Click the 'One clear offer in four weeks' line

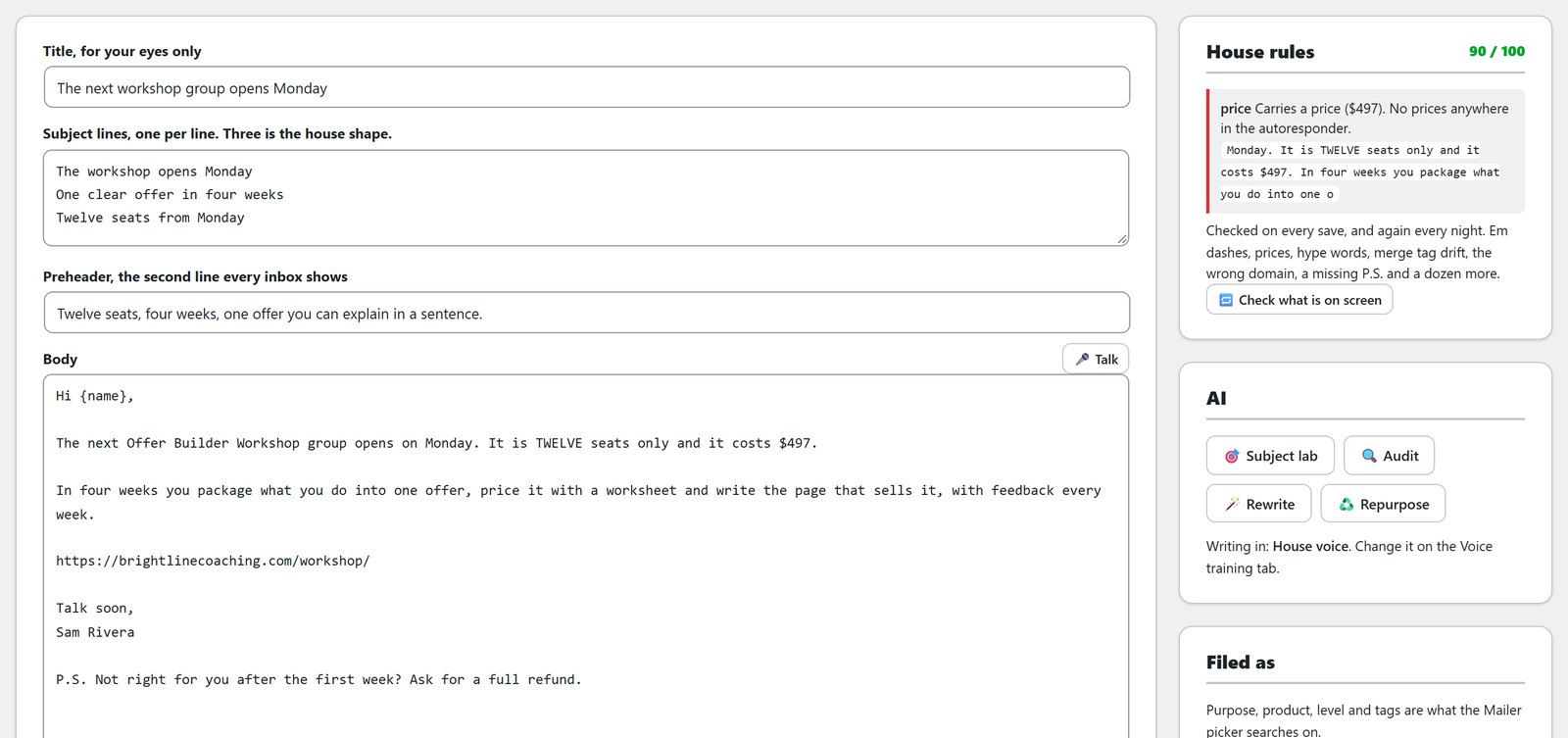pyautogui.click(x=170, y=194)
